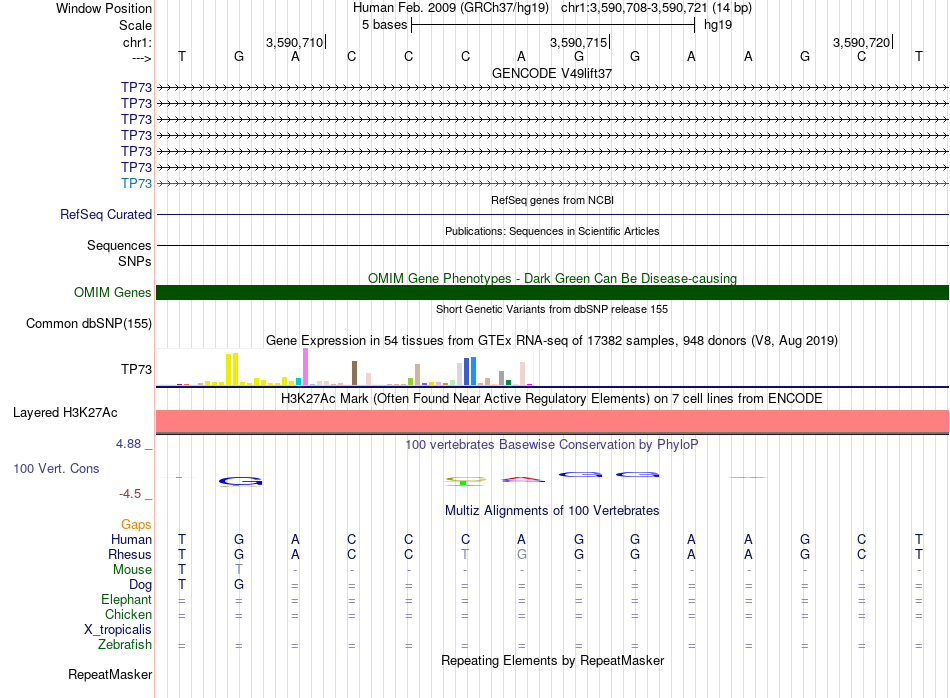This screenshot has width=950, height=698.
Task: Click the RefSeq Curated track label
Action: tap(106, 214)
